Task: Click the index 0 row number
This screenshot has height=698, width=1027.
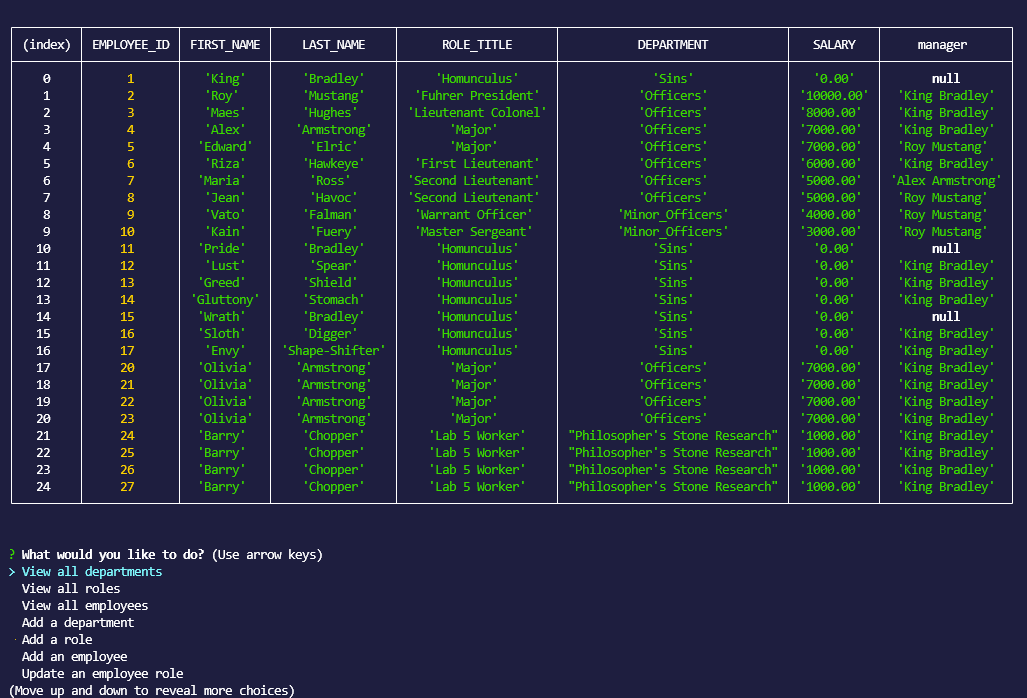Action: (46, 78)
